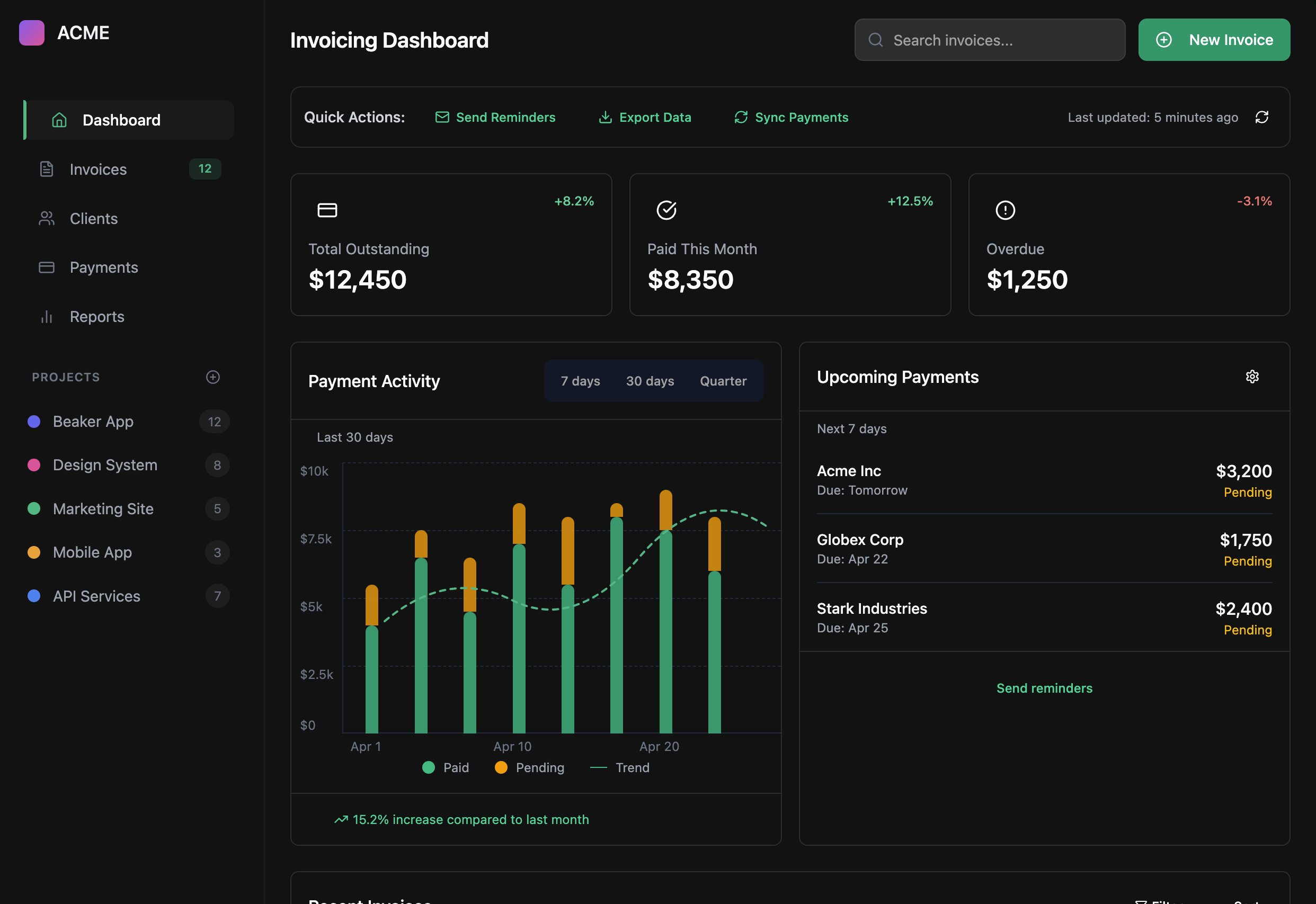
Task: Switch Payment Activity to 7 days view
Action: click(580, 381)
